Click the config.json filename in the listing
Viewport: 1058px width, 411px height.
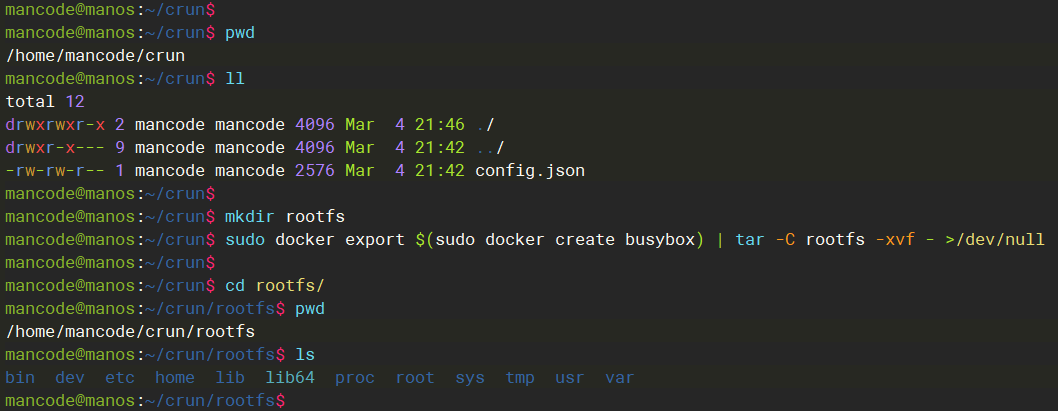click(x=530, y=171)
